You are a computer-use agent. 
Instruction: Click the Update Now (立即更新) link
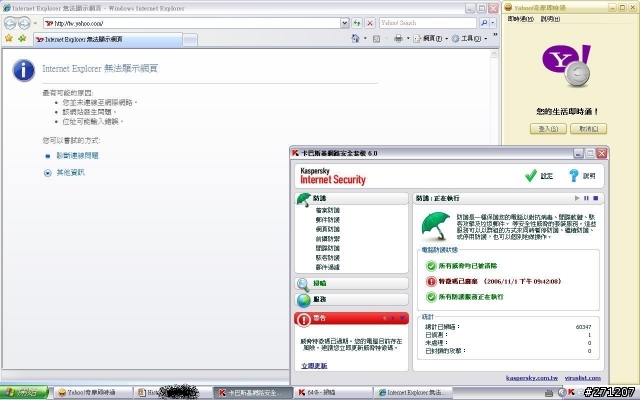coord(314,366)
